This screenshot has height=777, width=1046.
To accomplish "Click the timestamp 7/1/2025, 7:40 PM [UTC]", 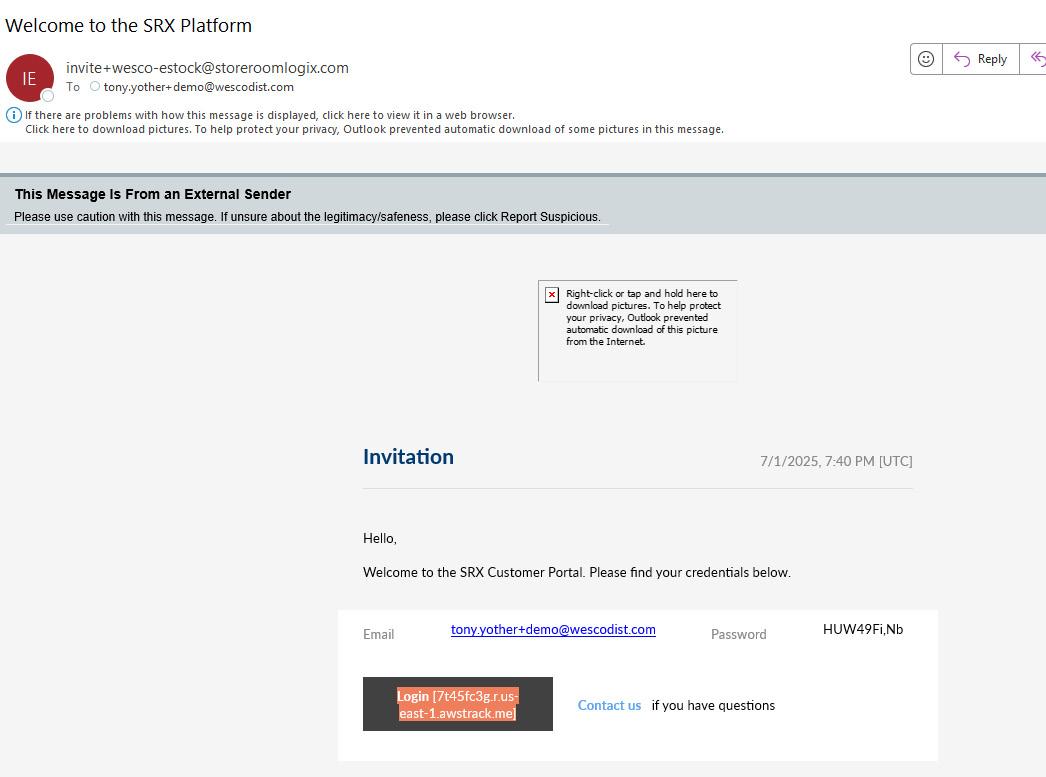I will [x=837, y=461].
